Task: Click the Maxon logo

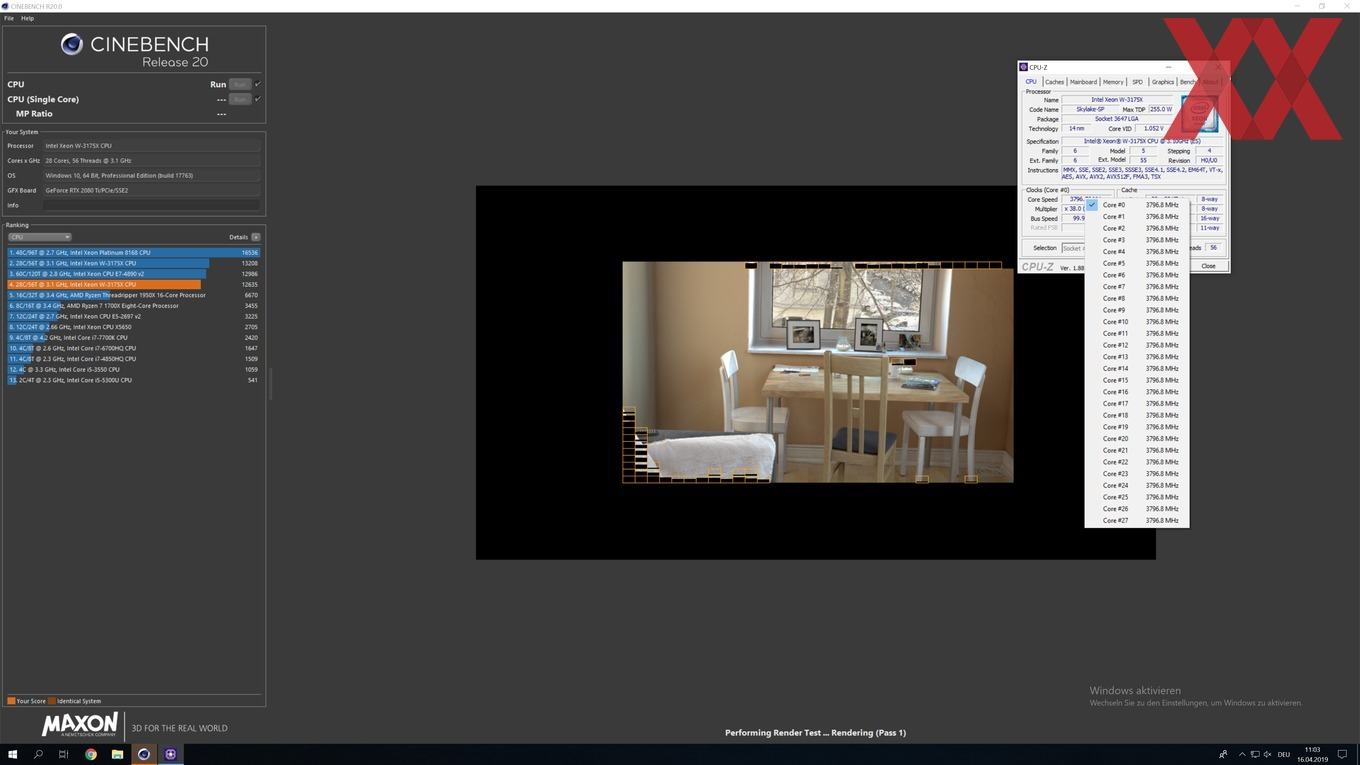Action: 80,725
